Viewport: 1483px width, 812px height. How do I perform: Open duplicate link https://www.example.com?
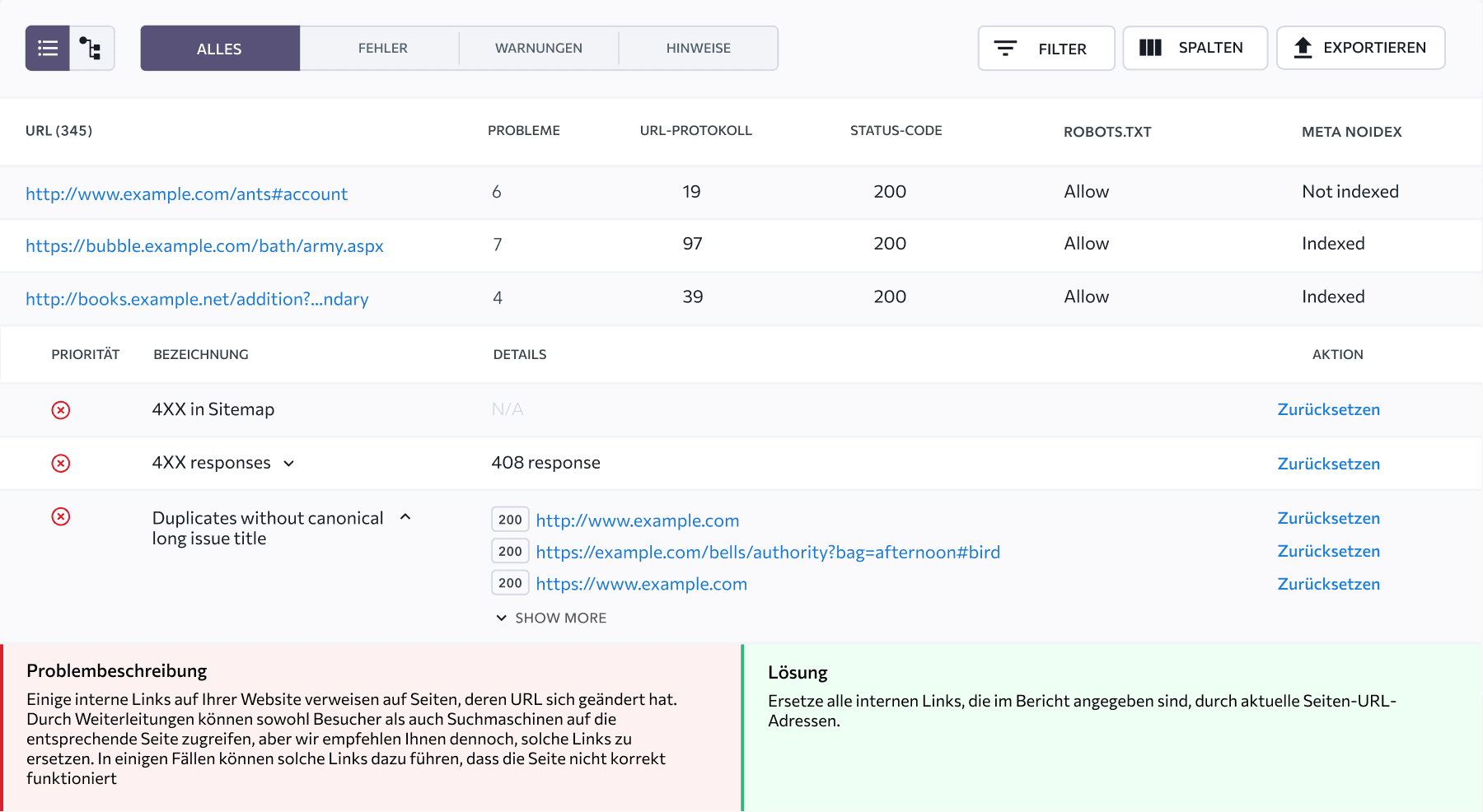[642, 584]
